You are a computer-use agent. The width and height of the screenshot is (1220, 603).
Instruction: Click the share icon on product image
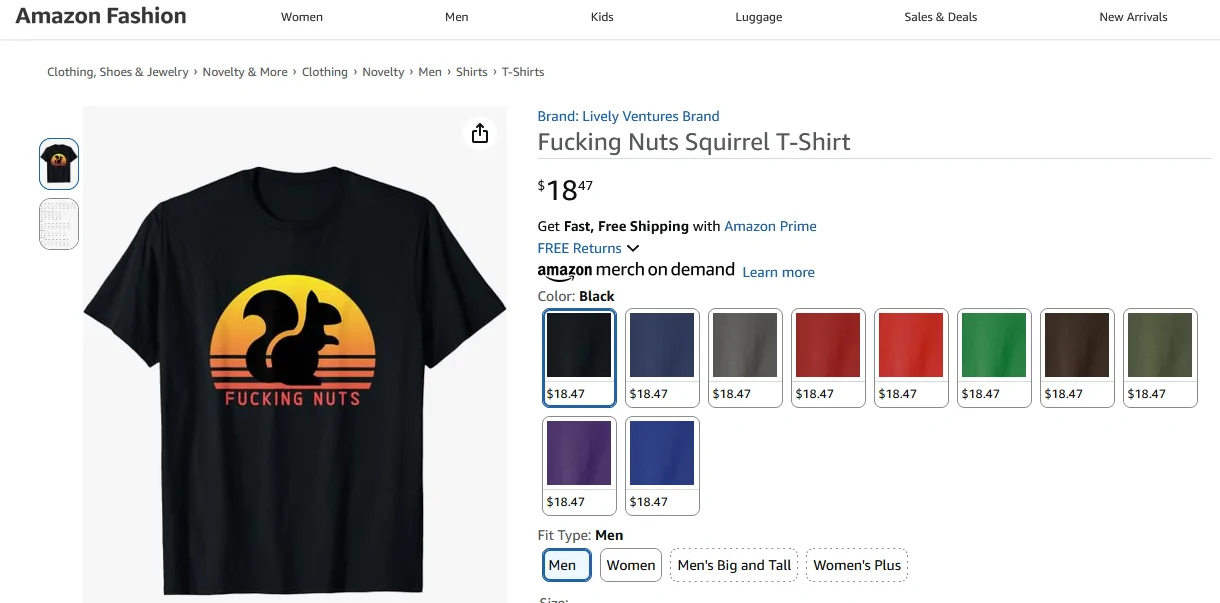(x=480, y=133)
